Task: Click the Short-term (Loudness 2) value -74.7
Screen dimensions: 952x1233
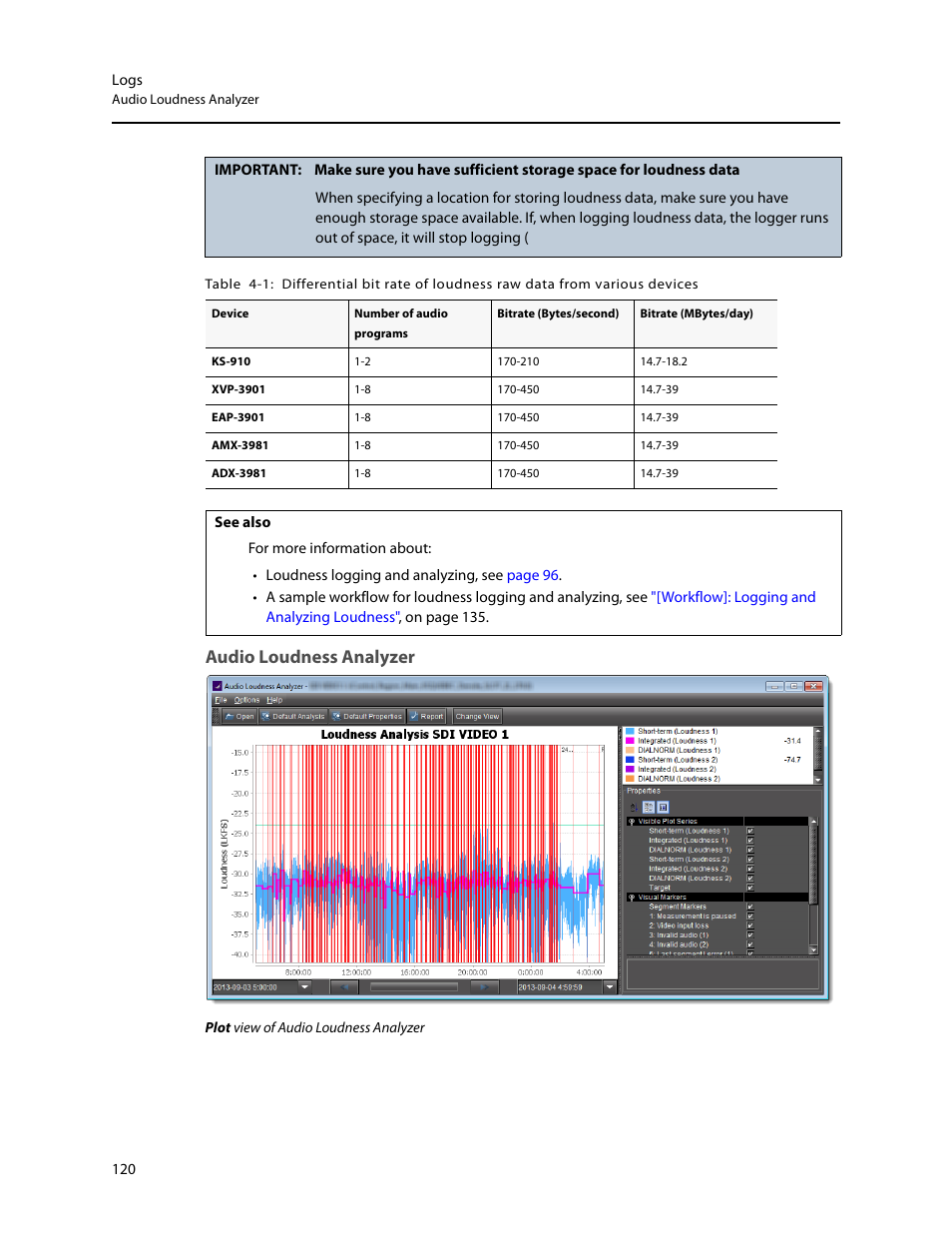Action: [x=792, y=760]
